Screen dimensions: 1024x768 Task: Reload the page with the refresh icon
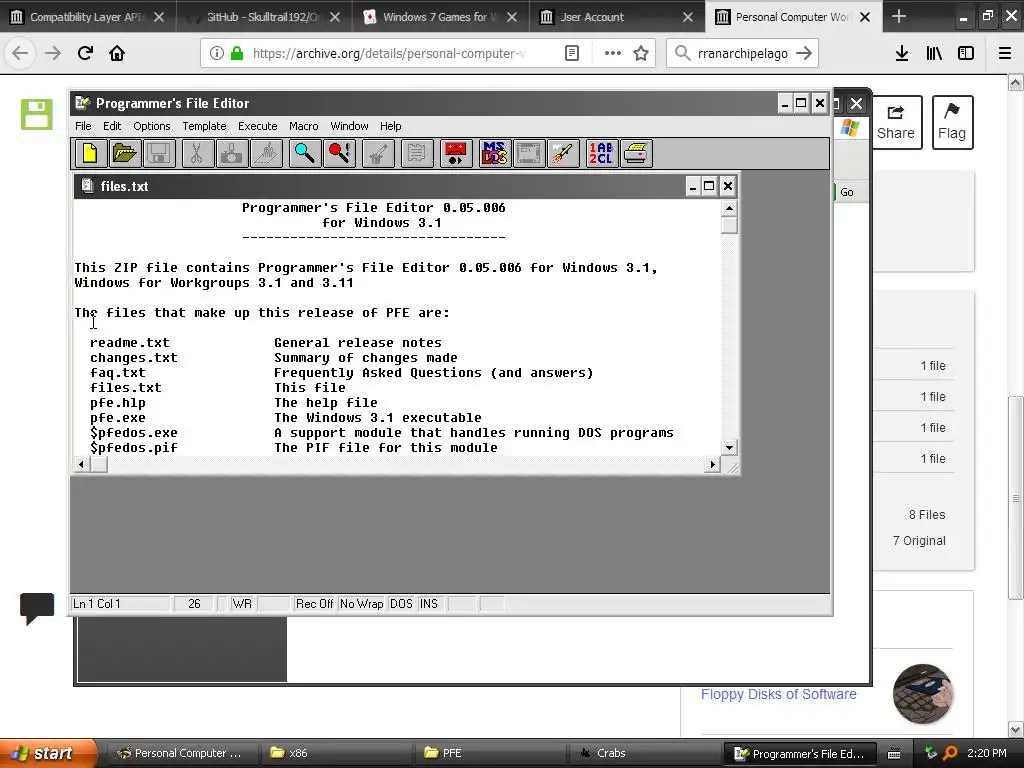tap(85, 53)
